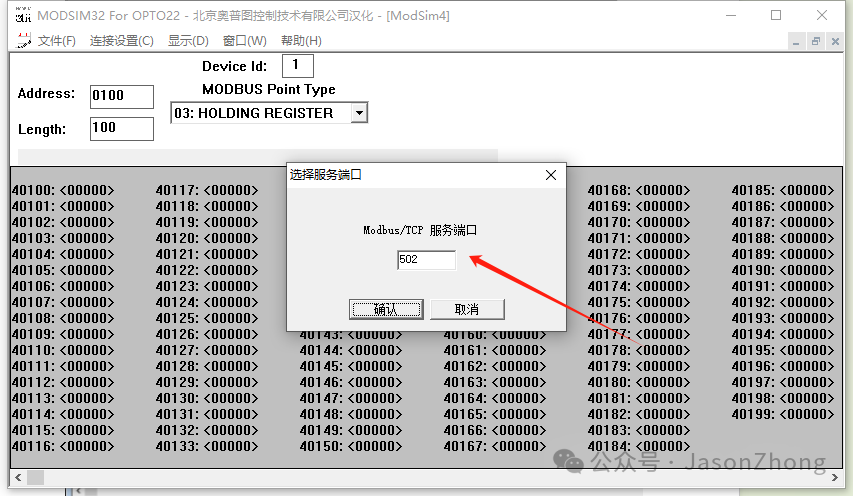Screen dimensions: 853x496
Task: Click the Modbus/TCP 服务端口 label
Action: (420, 231)
